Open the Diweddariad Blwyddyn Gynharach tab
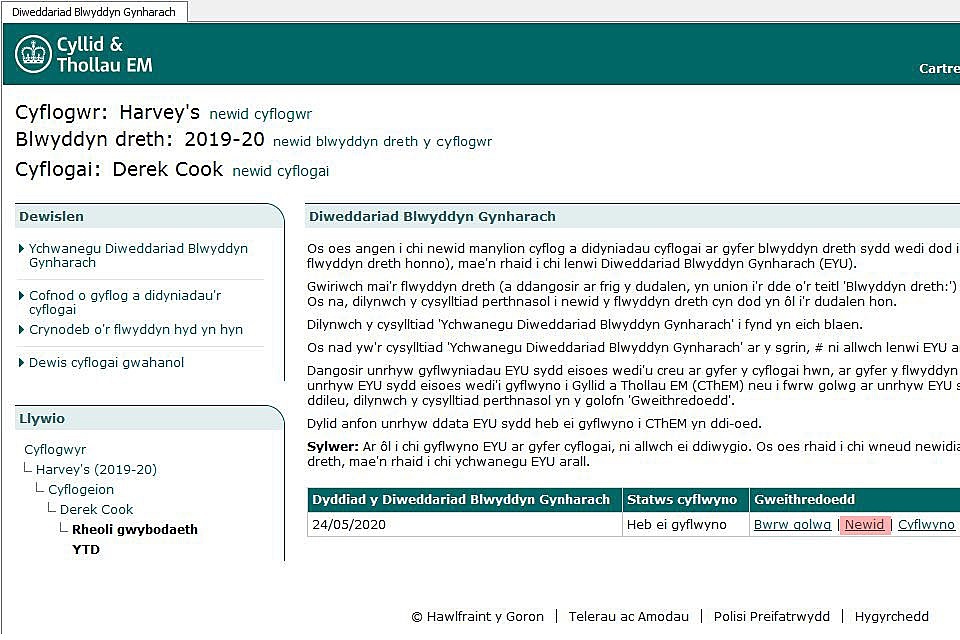 click(94, 12)
